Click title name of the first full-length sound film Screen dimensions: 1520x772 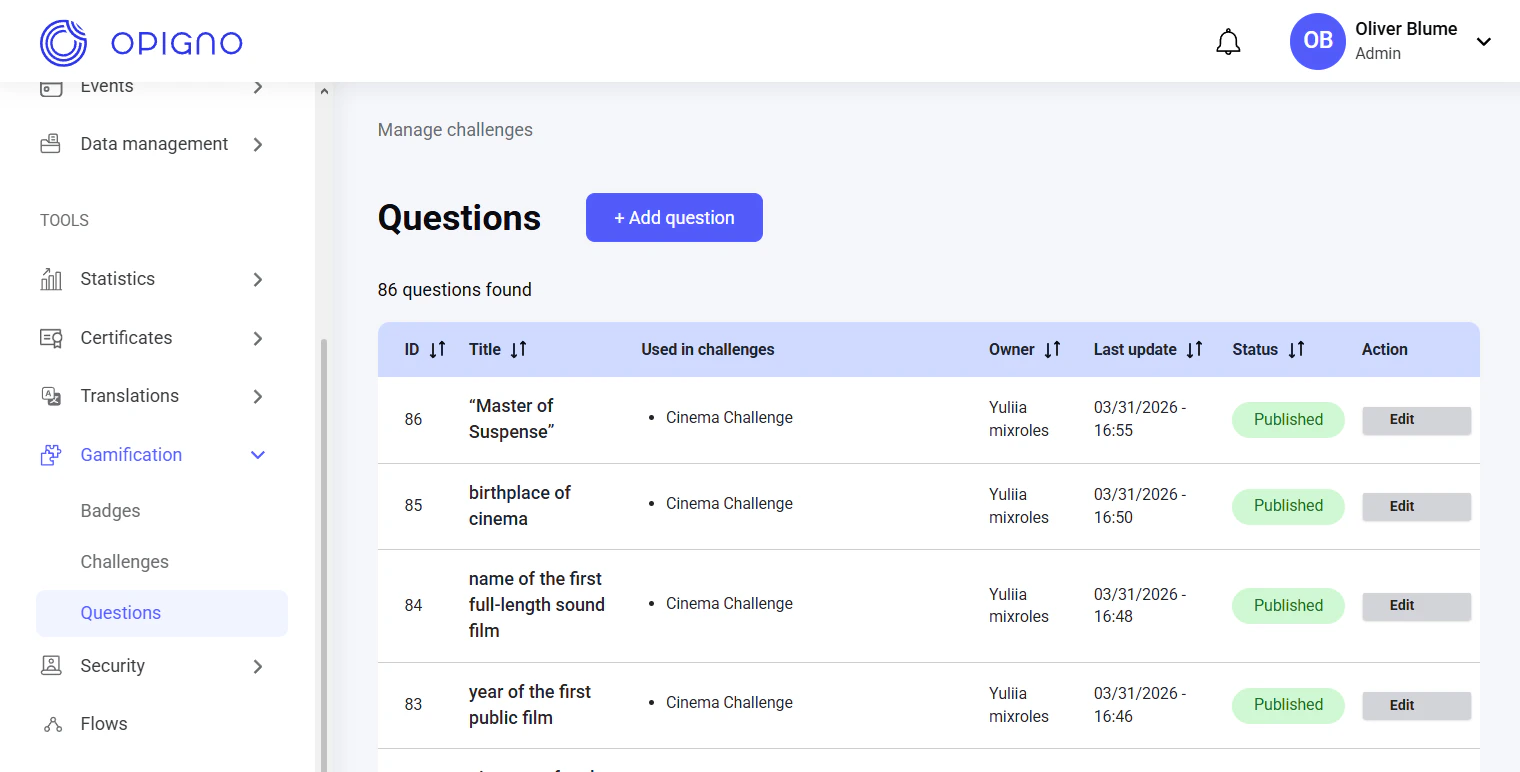(x=537, y=605)
